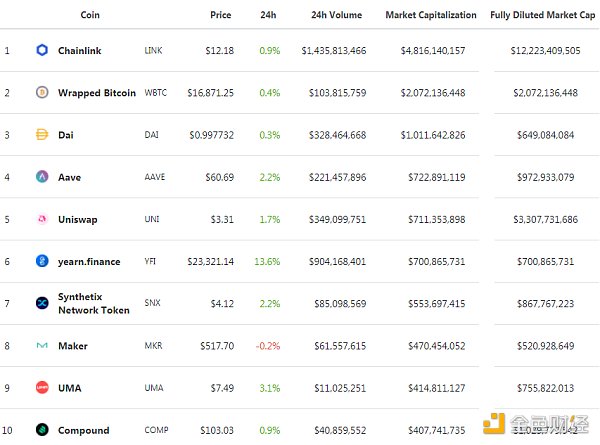The height and width of the screenshot is (445, 600).
Task: Click the yearn.finance logo icon
Action: point(42,262)
